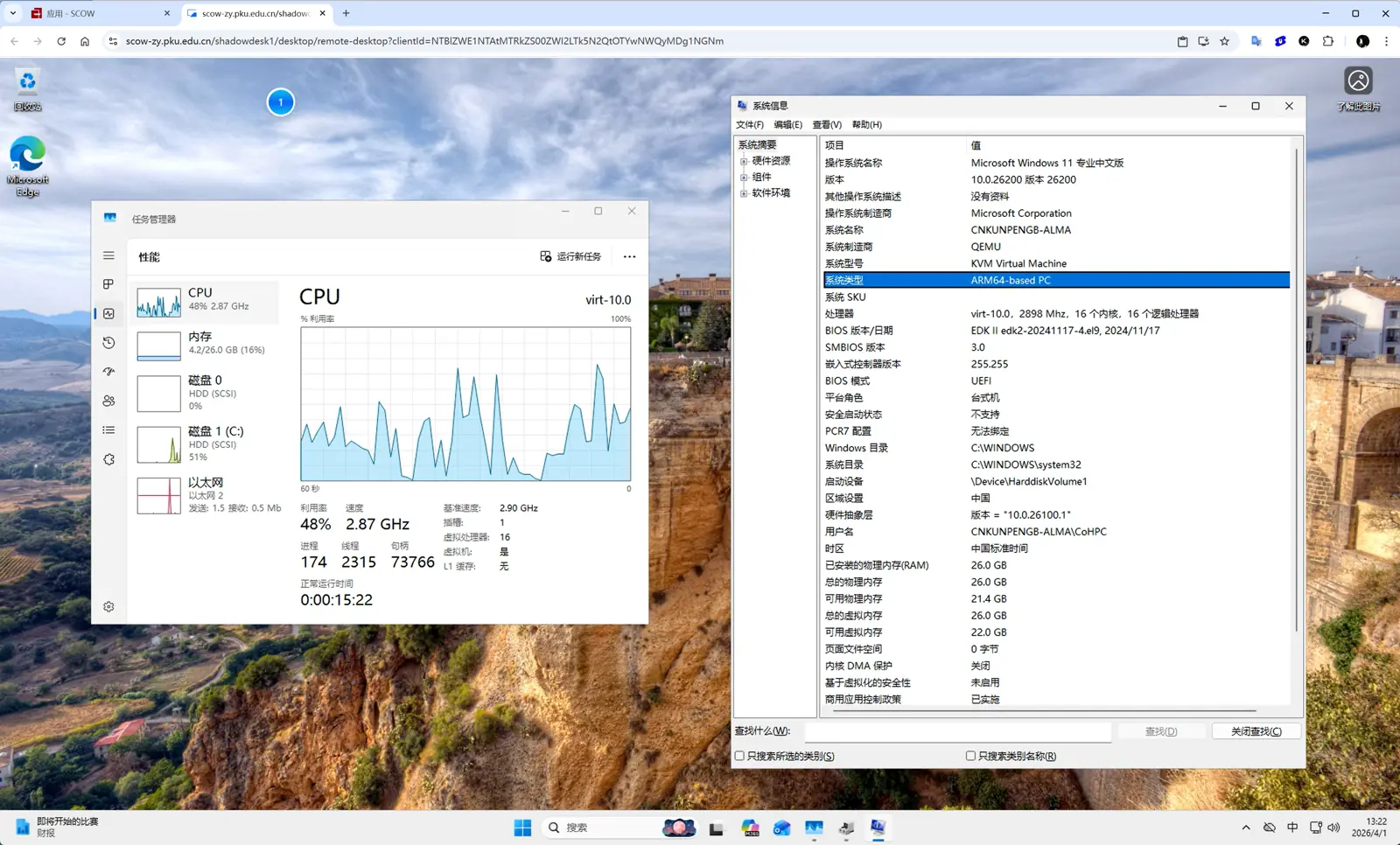Go to browser home page
This screenshot has width=1400, height=845.
click(x=85, y=41)
